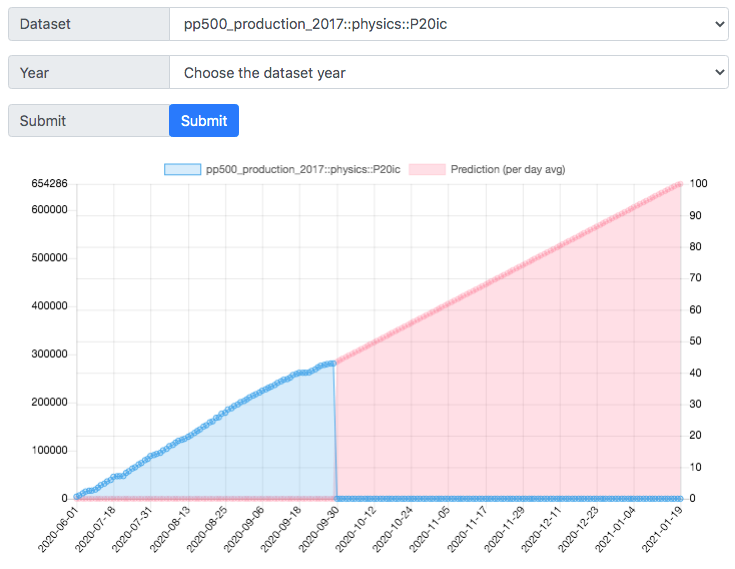Screen dimensions: 735x569
Task: Click the gray Submit label
Action: pos(43,121)
